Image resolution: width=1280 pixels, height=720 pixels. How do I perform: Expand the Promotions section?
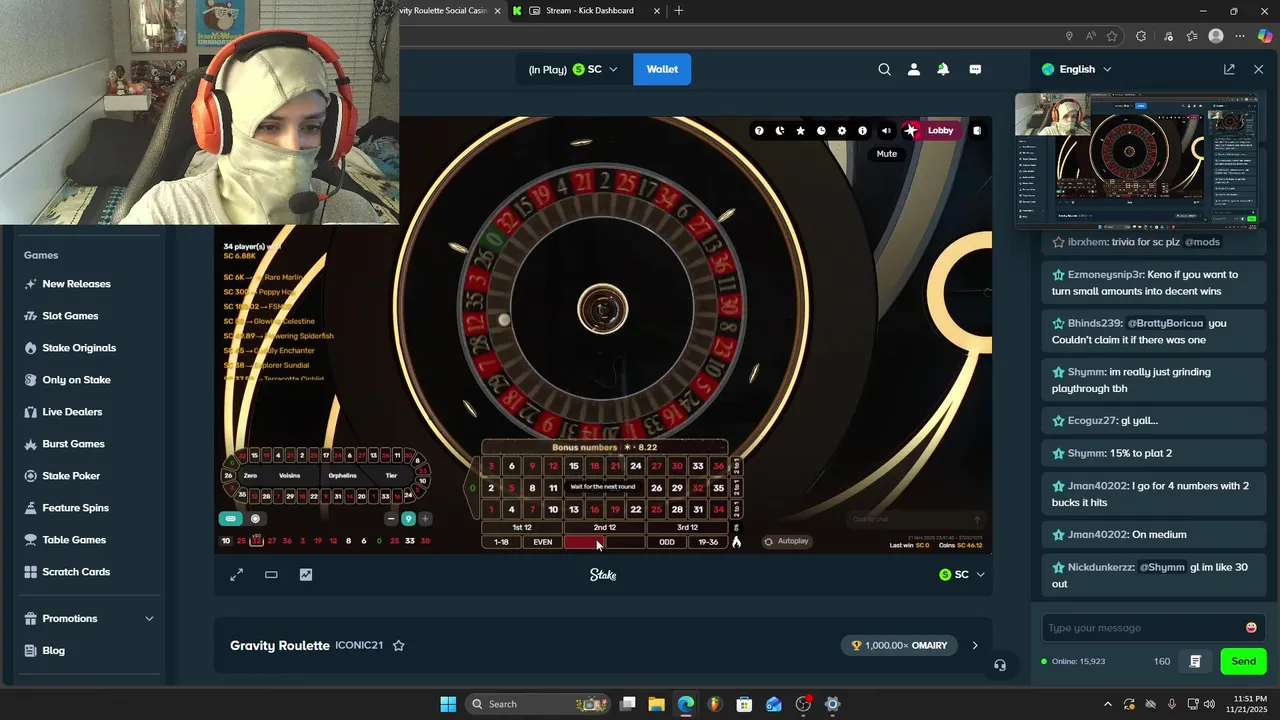click(90, 619)
